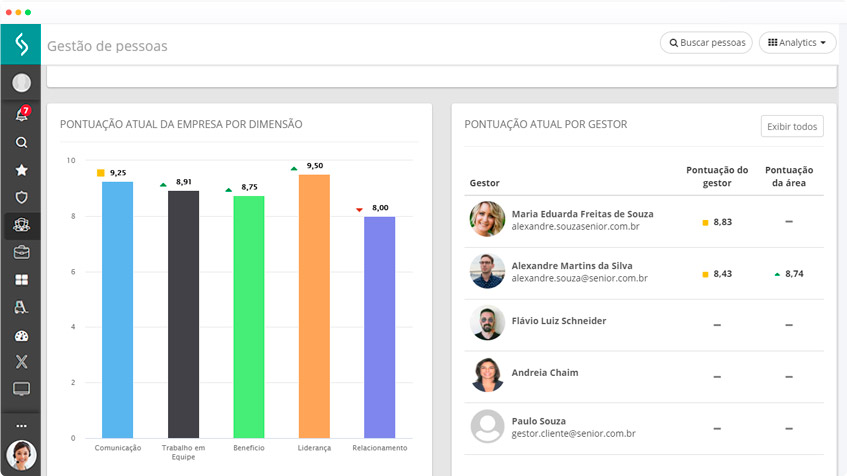
Task: Click the Buscar pessoas search button
Action: (706, 43)
